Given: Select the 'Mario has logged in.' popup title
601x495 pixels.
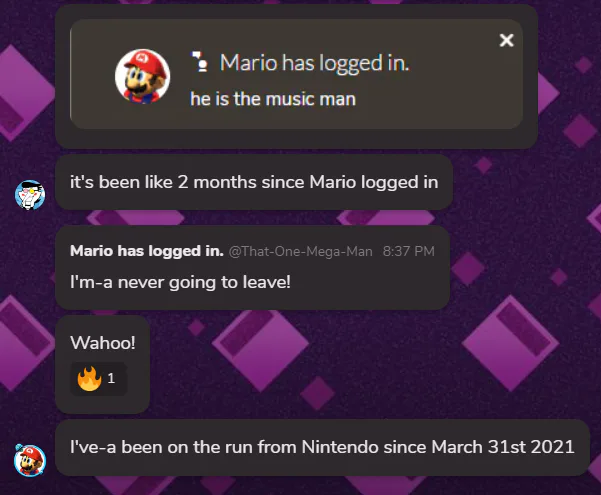Looking at the screenshot, I should click(x=315, y=63).
